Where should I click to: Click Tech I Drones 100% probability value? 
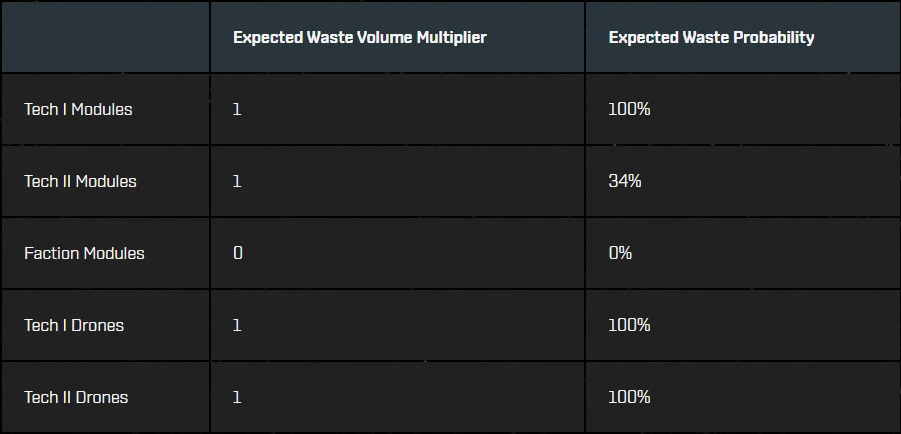[x=629, y=325]
